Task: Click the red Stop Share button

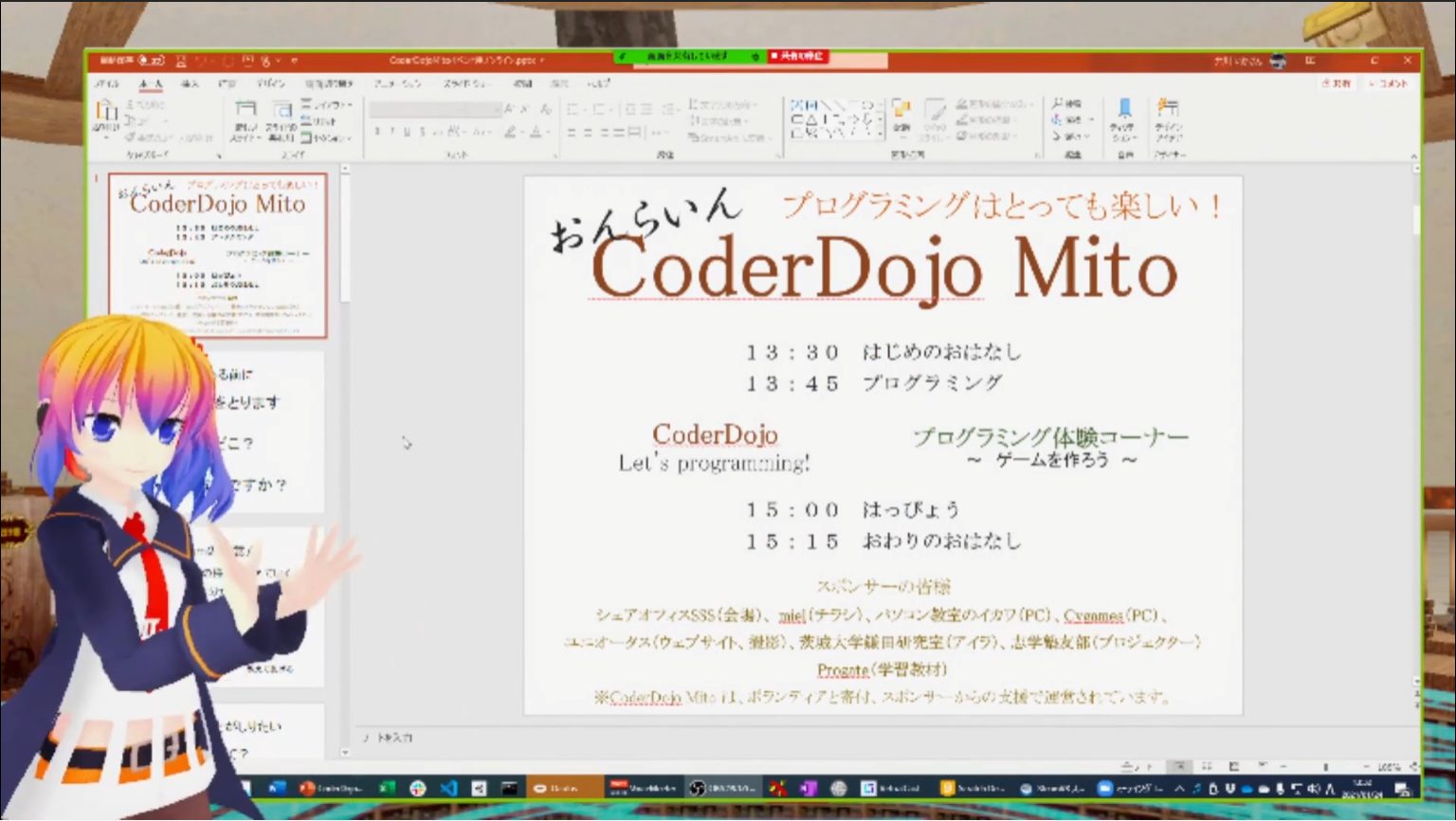Action: point(796,57)
